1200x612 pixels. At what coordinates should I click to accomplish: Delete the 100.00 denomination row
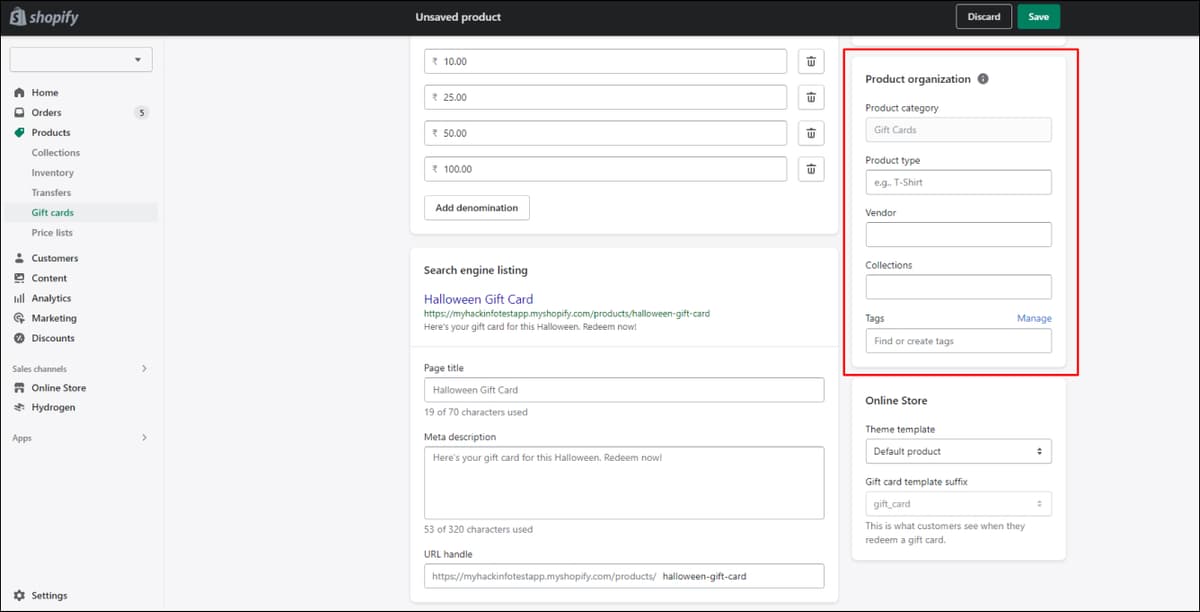pyautogui.click(x=810, y=169)
